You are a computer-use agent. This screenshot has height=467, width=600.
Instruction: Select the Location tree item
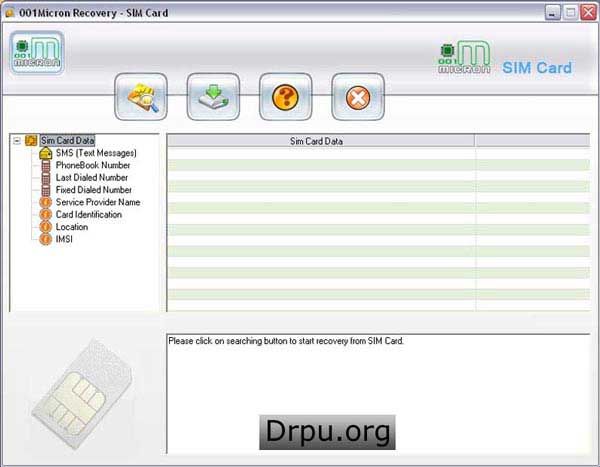(x=72, y=227)
